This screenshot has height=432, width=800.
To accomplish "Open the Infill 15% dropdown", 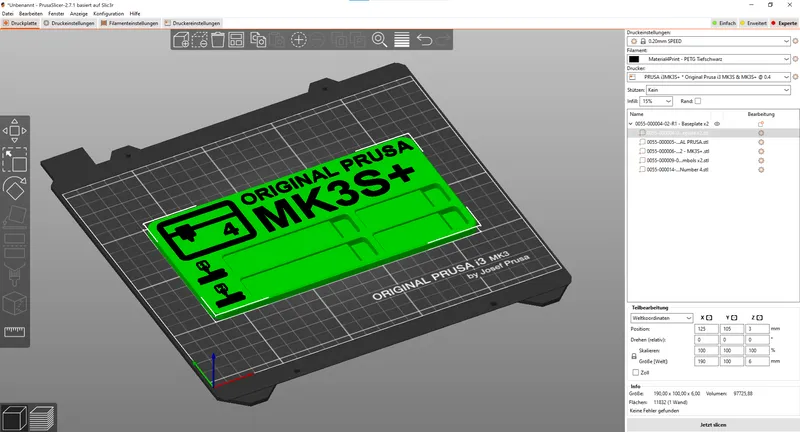I will pos(656,101).
